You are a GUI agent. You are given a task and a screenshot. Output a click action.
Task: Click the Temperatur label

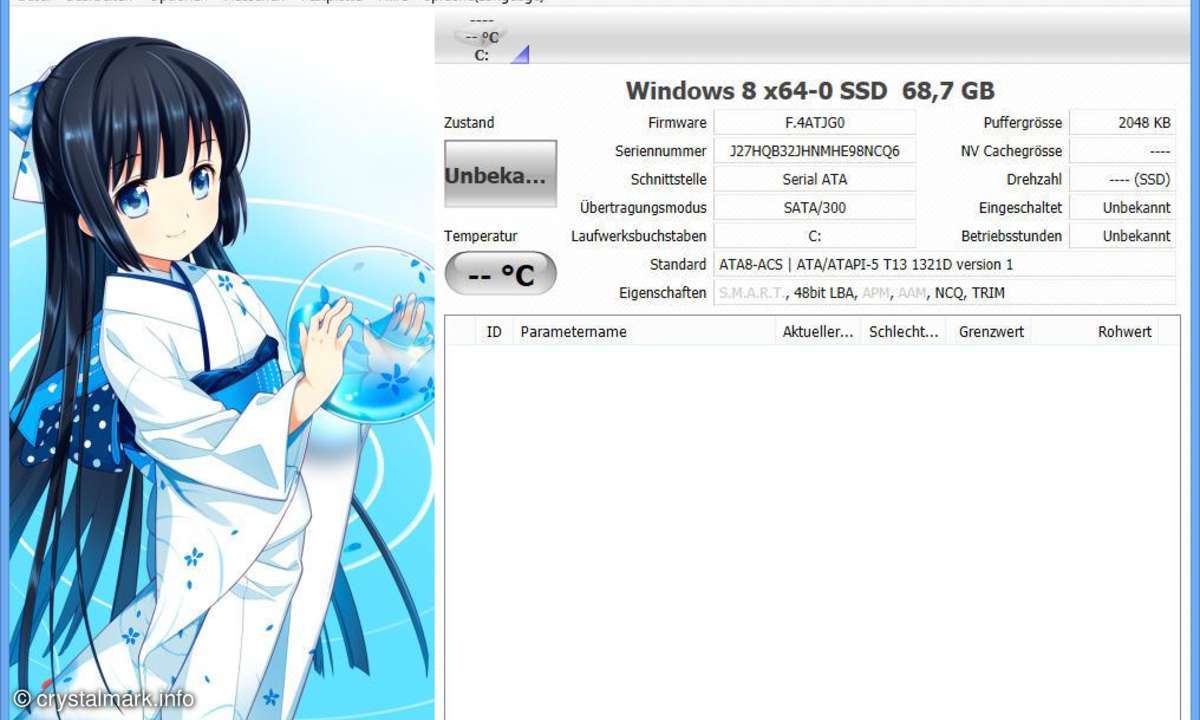tap(481, 236)
